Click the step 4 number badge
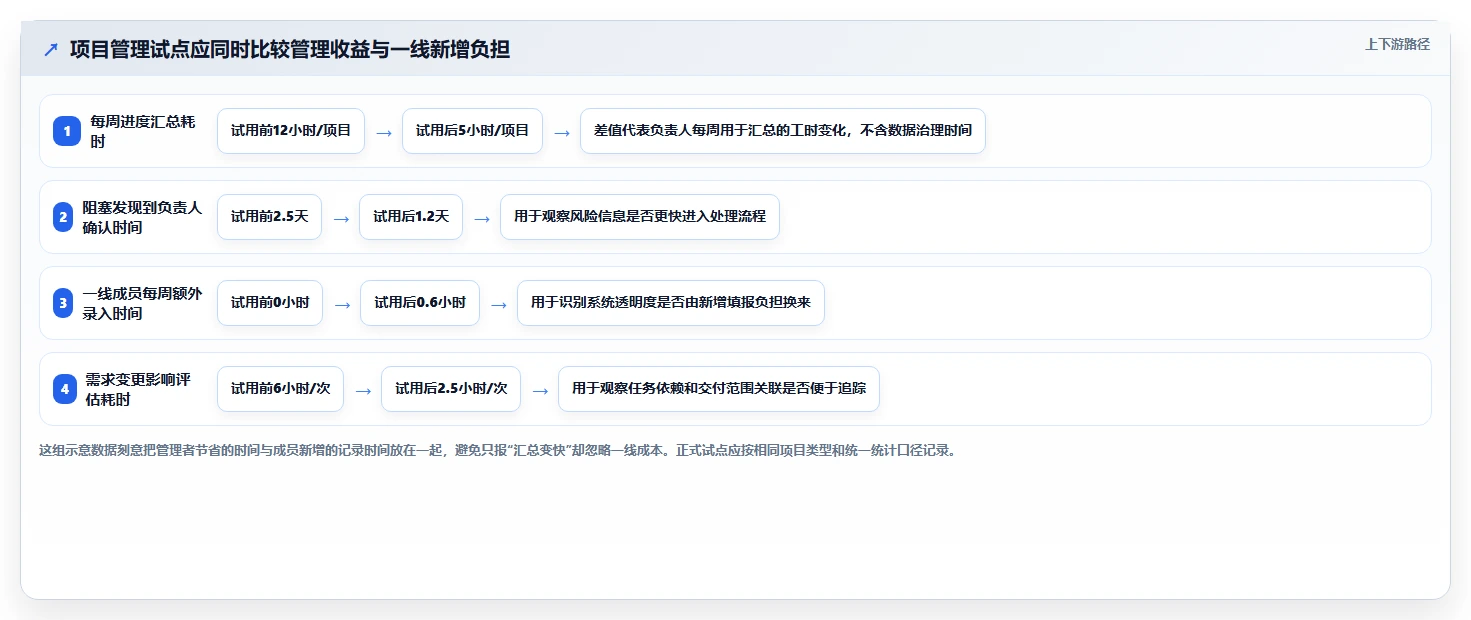 [x=65, y=389]
